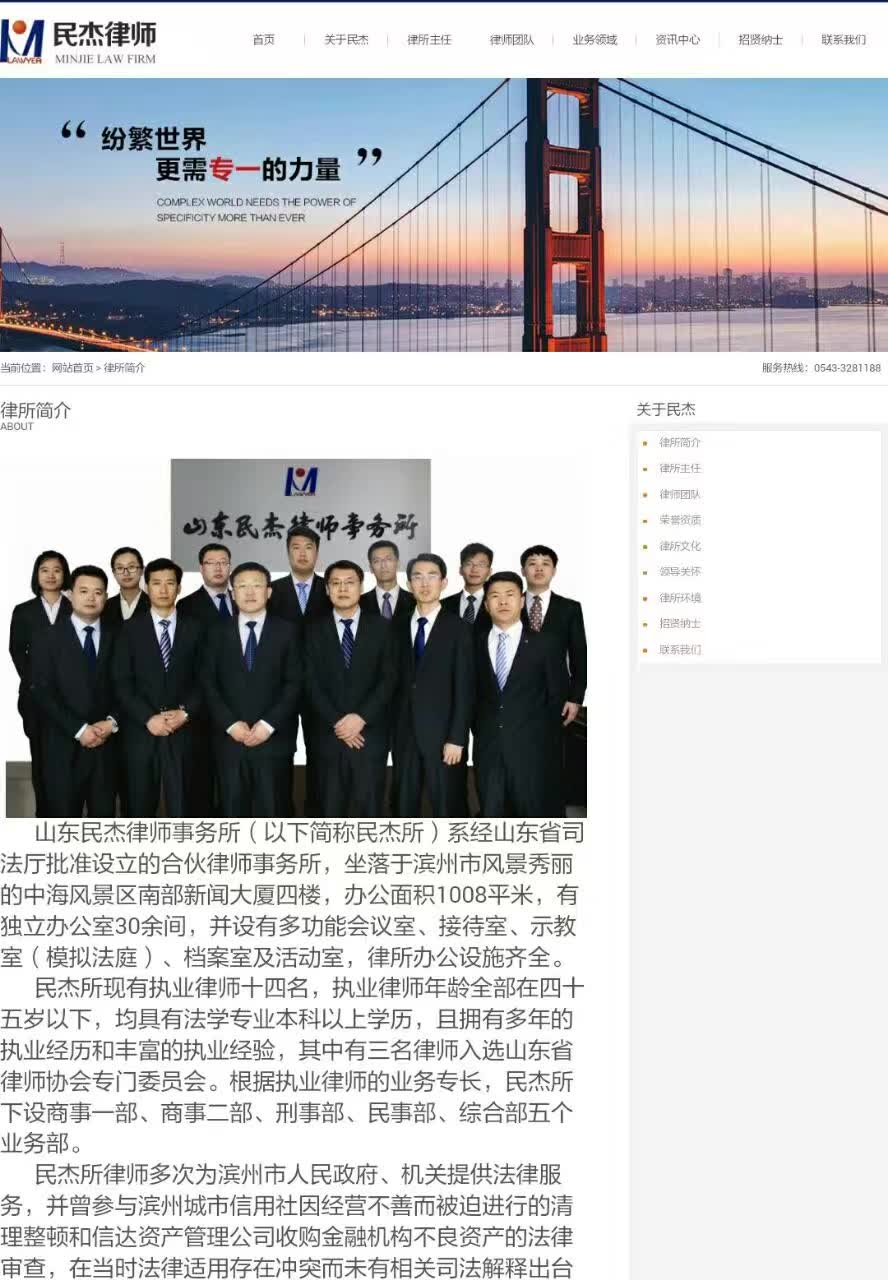Click the 律所简介 ABOUT page heading
Image resolution: width=888 pixels, height=1280 pixels.
pyautogui.click(x=36, y=416)
